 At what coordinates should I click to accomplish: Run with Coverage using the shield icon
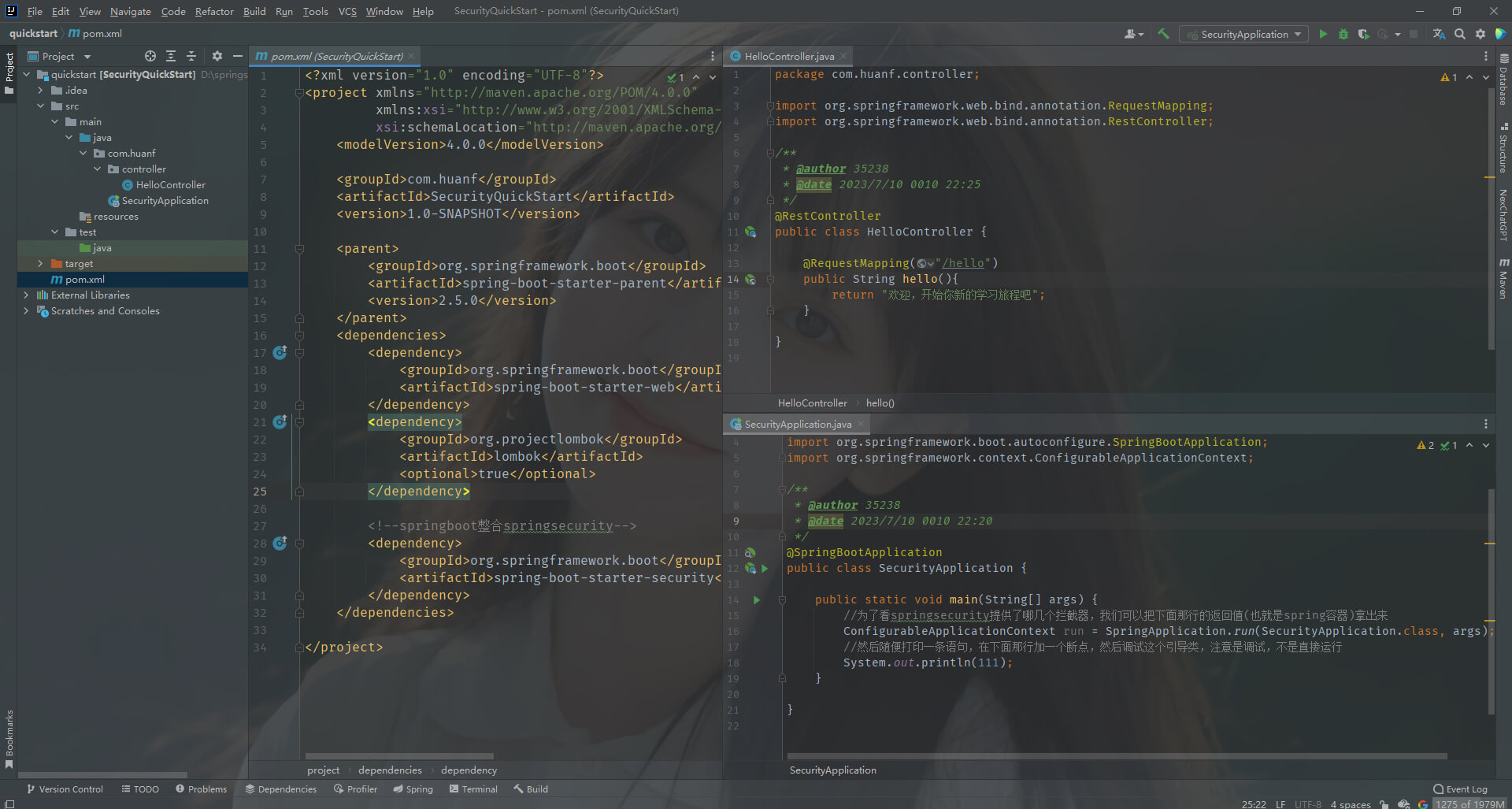coord(1363,34)
